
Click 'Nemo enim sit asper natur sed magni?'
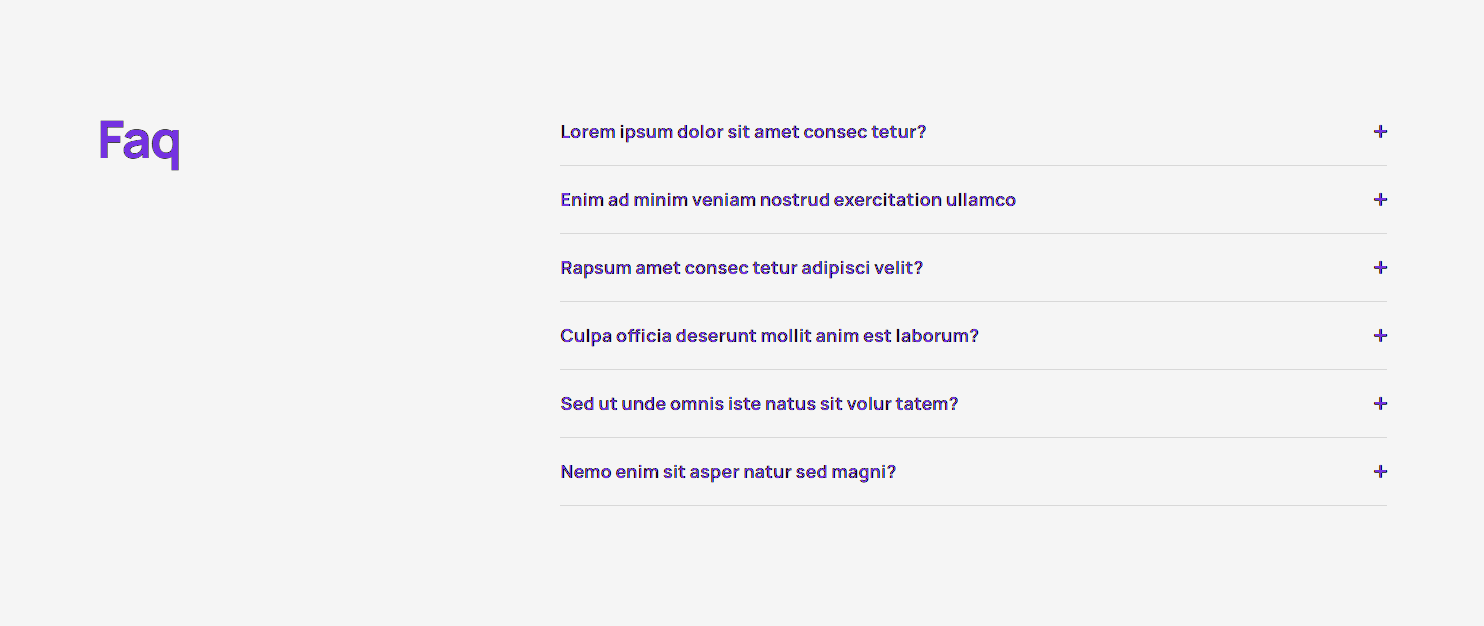tap(728, 471)
